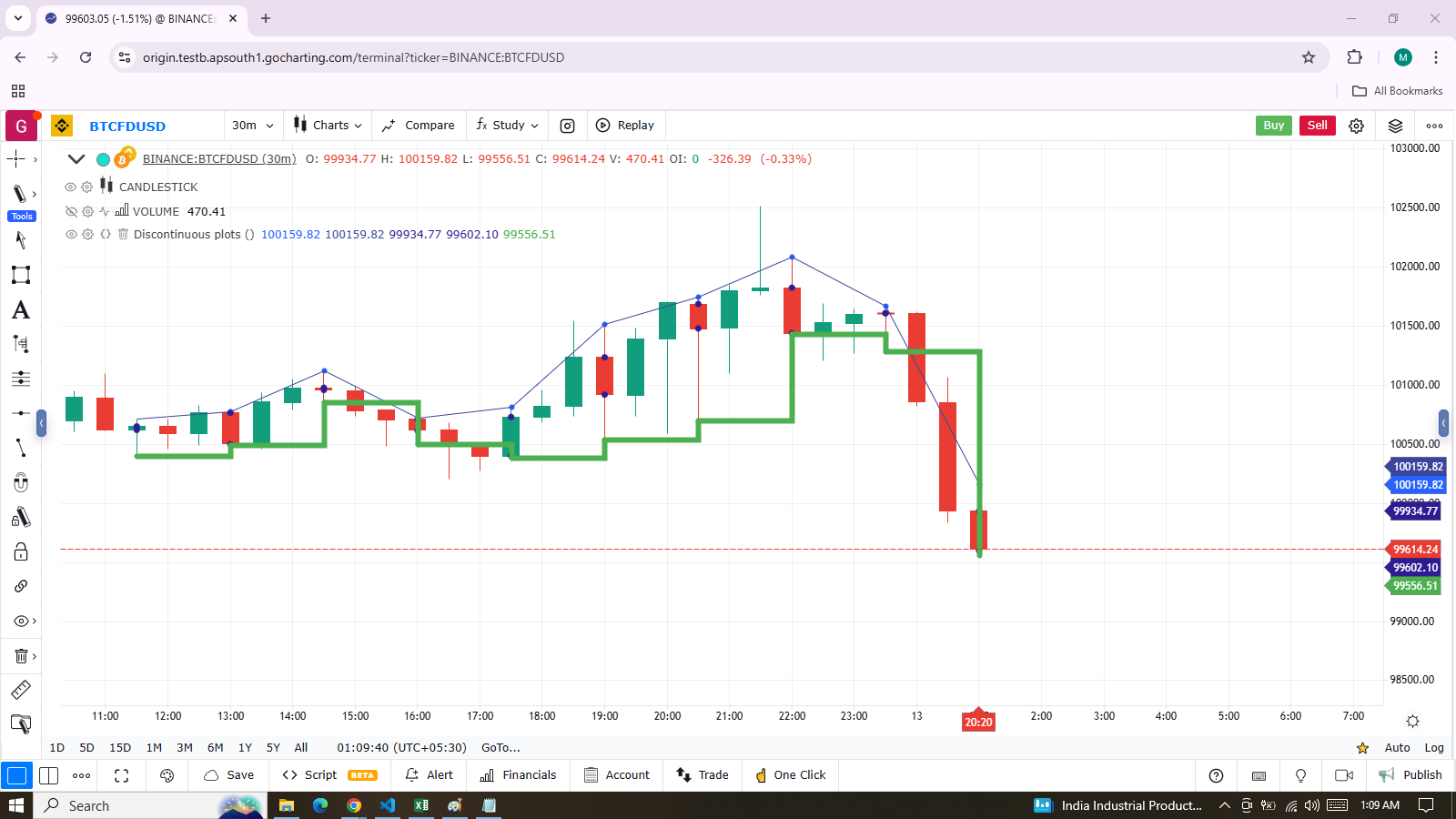Collapse the chart legend chevron
Screen dimensions: 1456x819
76,159
